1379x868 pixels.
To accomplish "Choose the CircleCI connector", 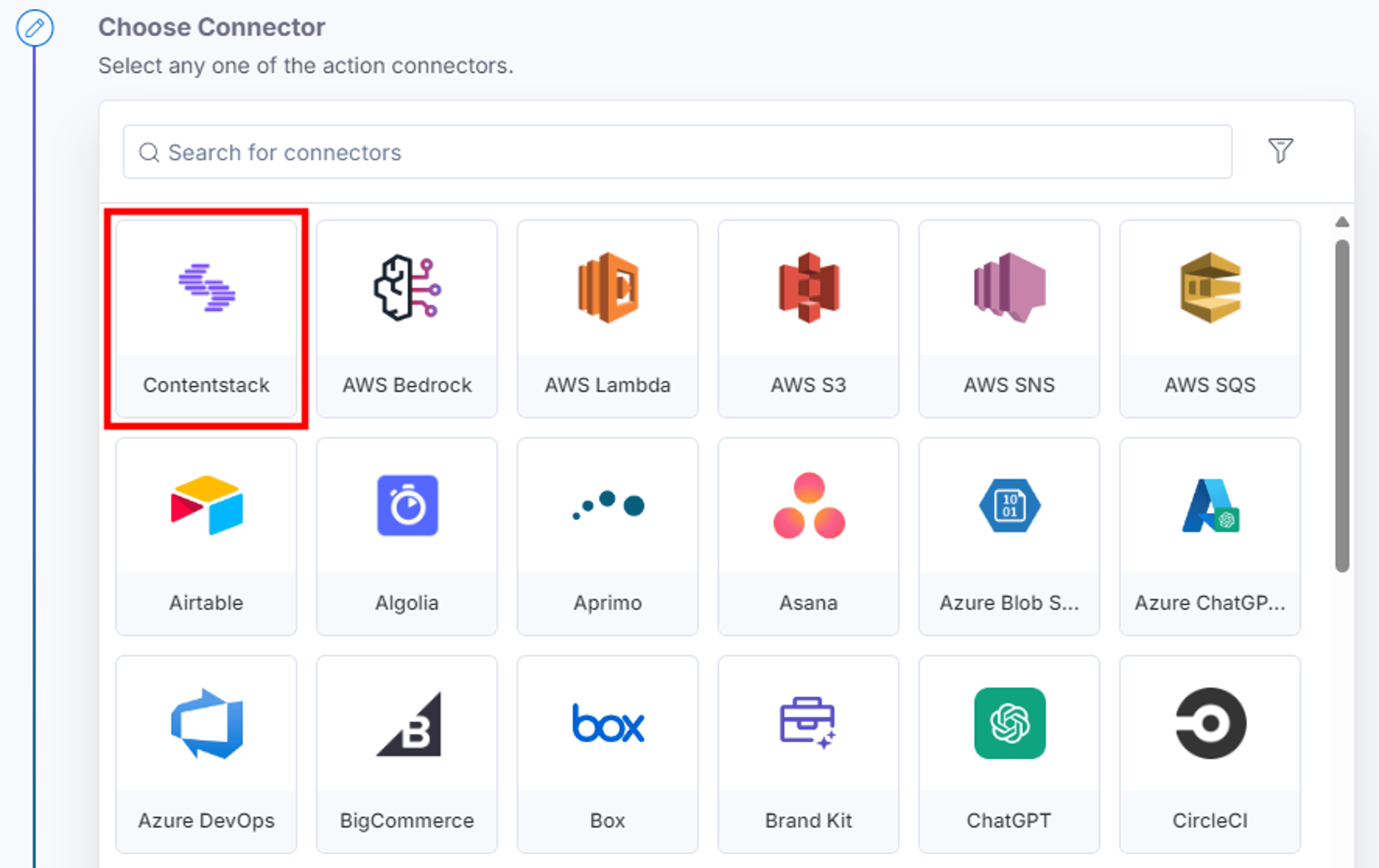I will click(1210, 754).
